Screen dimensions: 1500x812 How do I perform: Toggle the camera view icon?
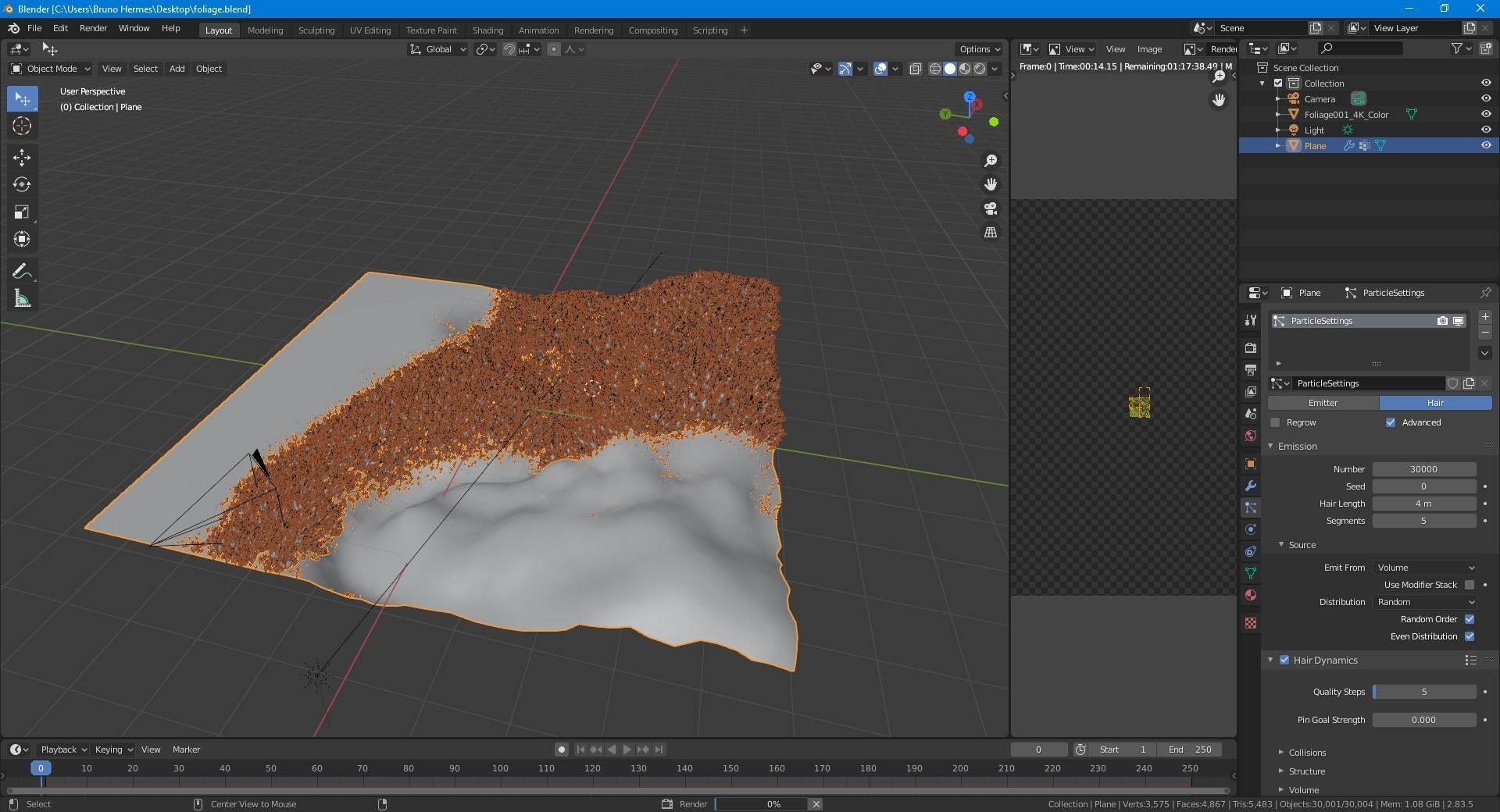[991, 208]
